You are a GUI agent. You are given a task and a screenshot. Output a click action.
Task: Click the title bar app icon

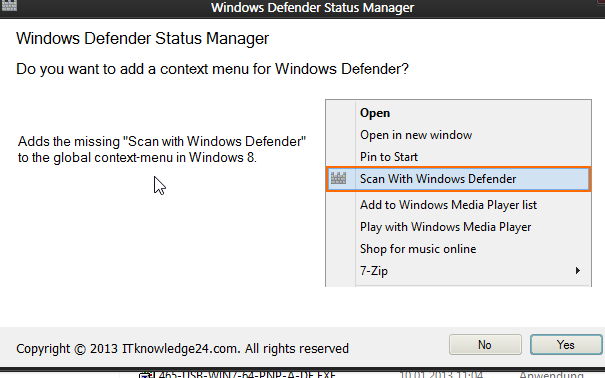(x=9, y=5)
